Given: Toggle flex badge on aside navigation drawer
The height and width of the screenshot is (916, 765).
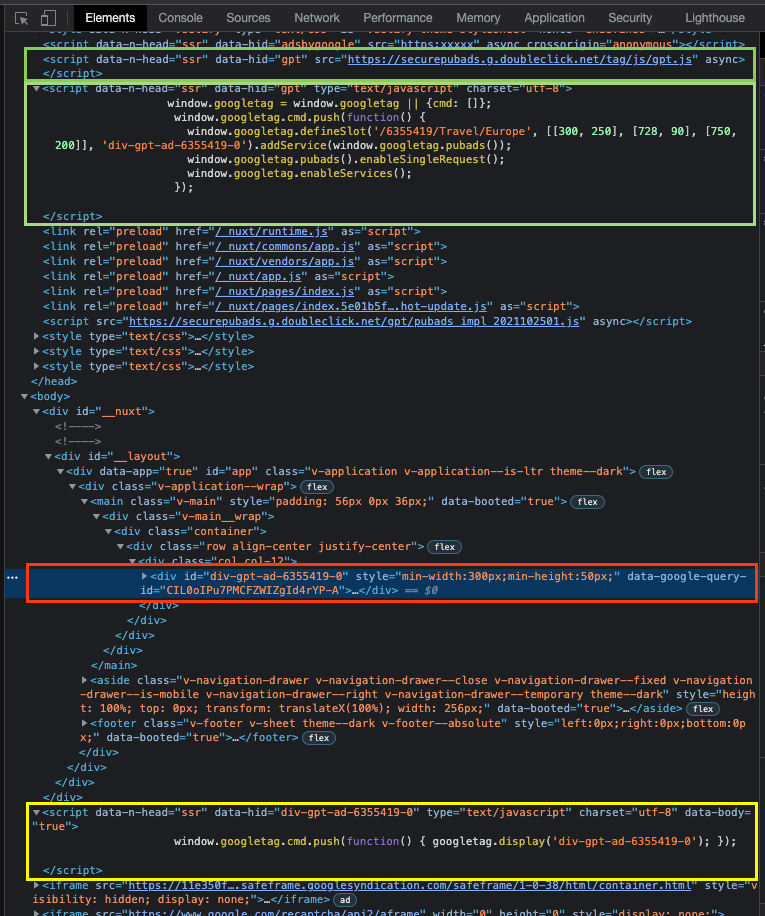Looking at the screenshot, I should 703,709.
